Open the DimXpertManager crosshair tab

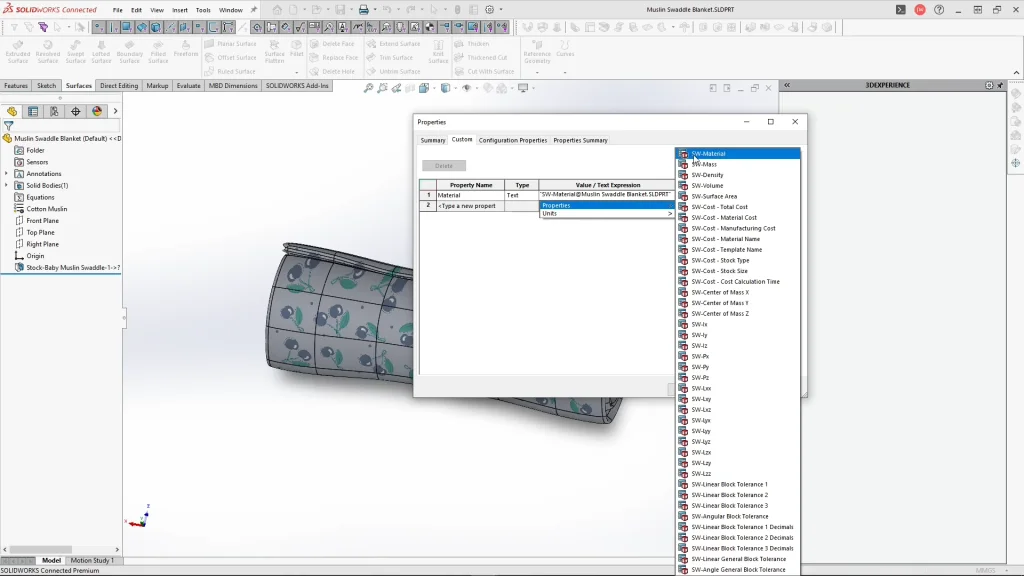click(x=76, y=111)
